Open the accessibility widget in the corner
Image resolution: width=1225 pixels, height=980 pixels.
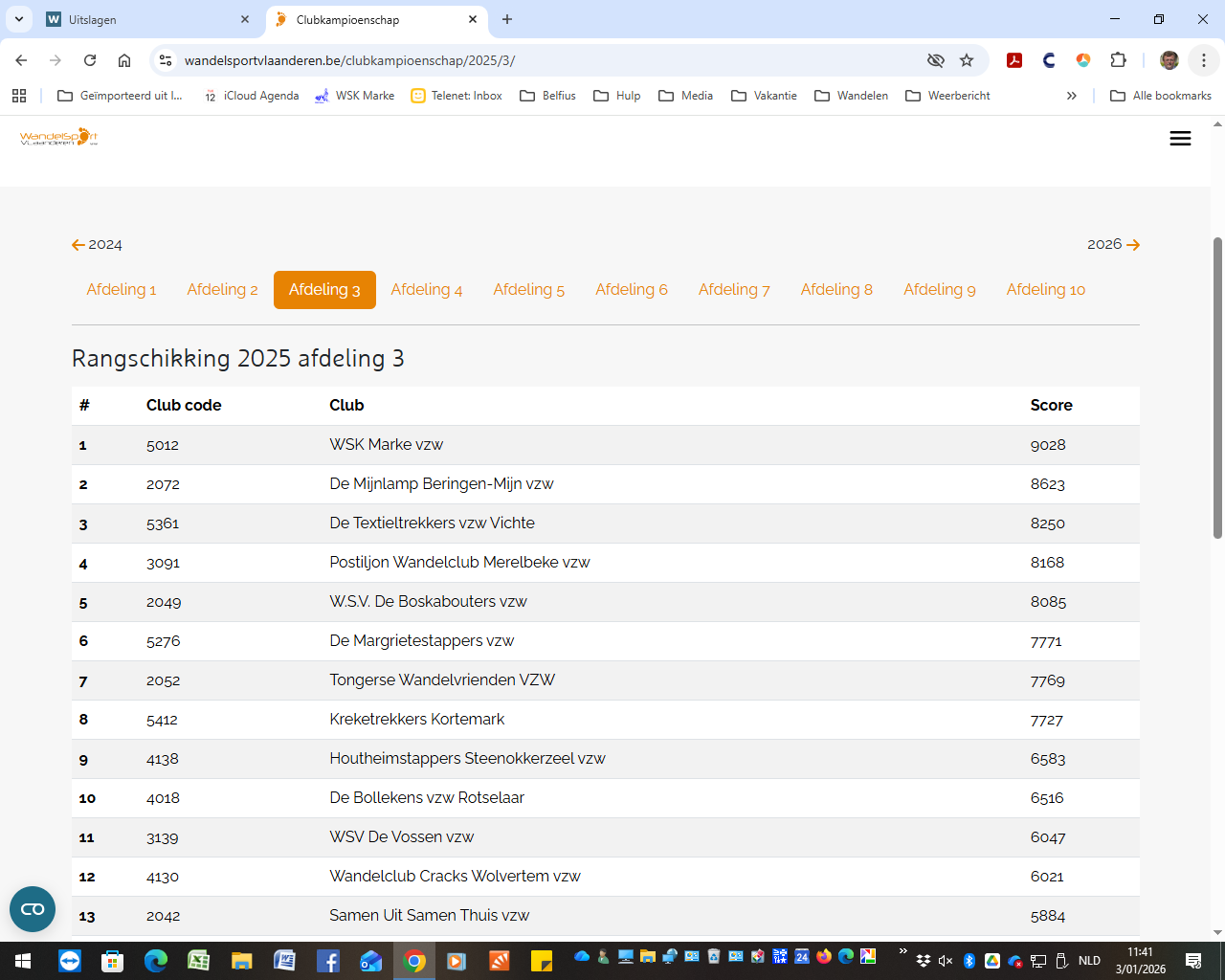point(33,909)
